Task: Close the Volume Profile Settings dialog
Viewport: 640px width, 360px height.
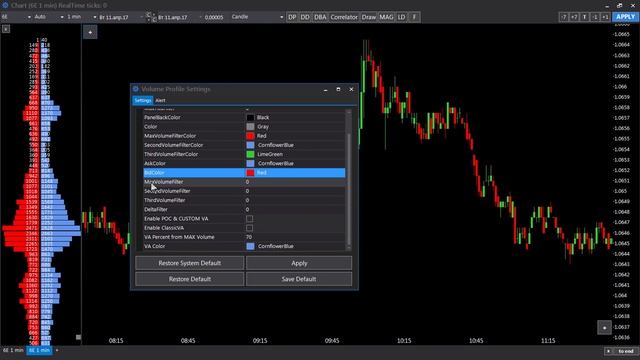Action: tap(351, 89)
